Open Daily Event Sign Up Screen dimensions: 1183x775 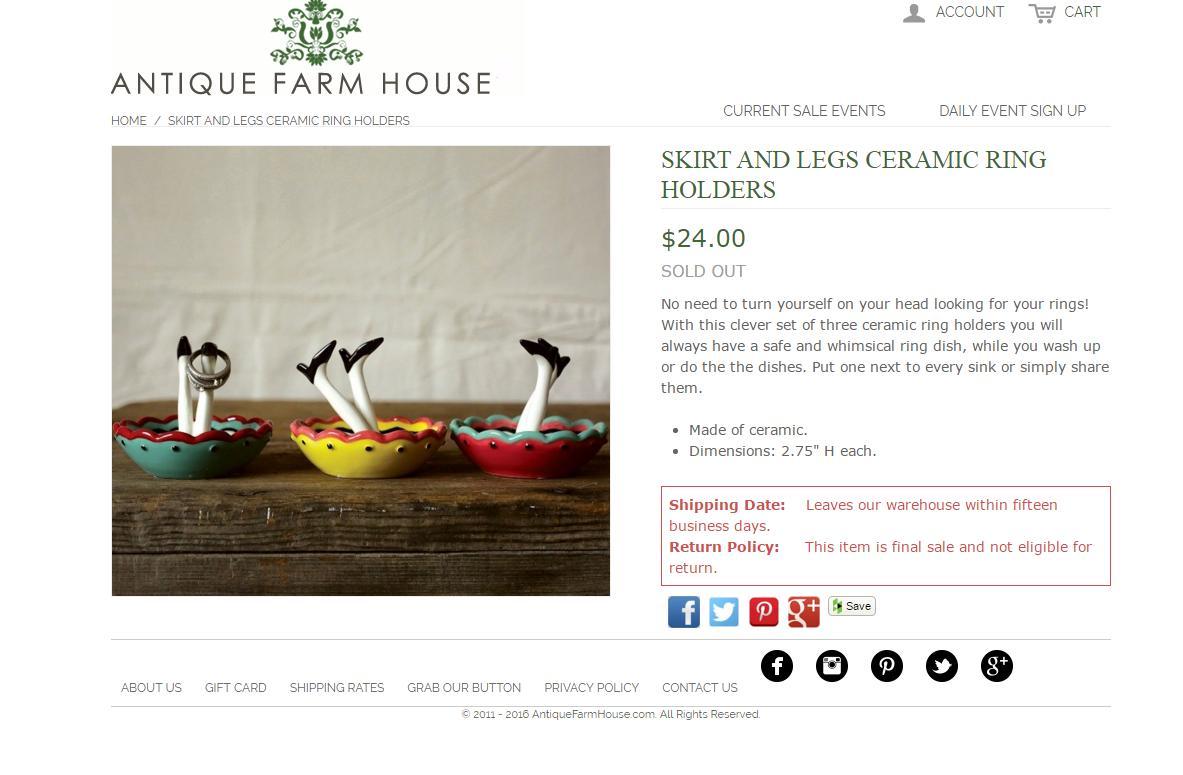click(1012, 111)
